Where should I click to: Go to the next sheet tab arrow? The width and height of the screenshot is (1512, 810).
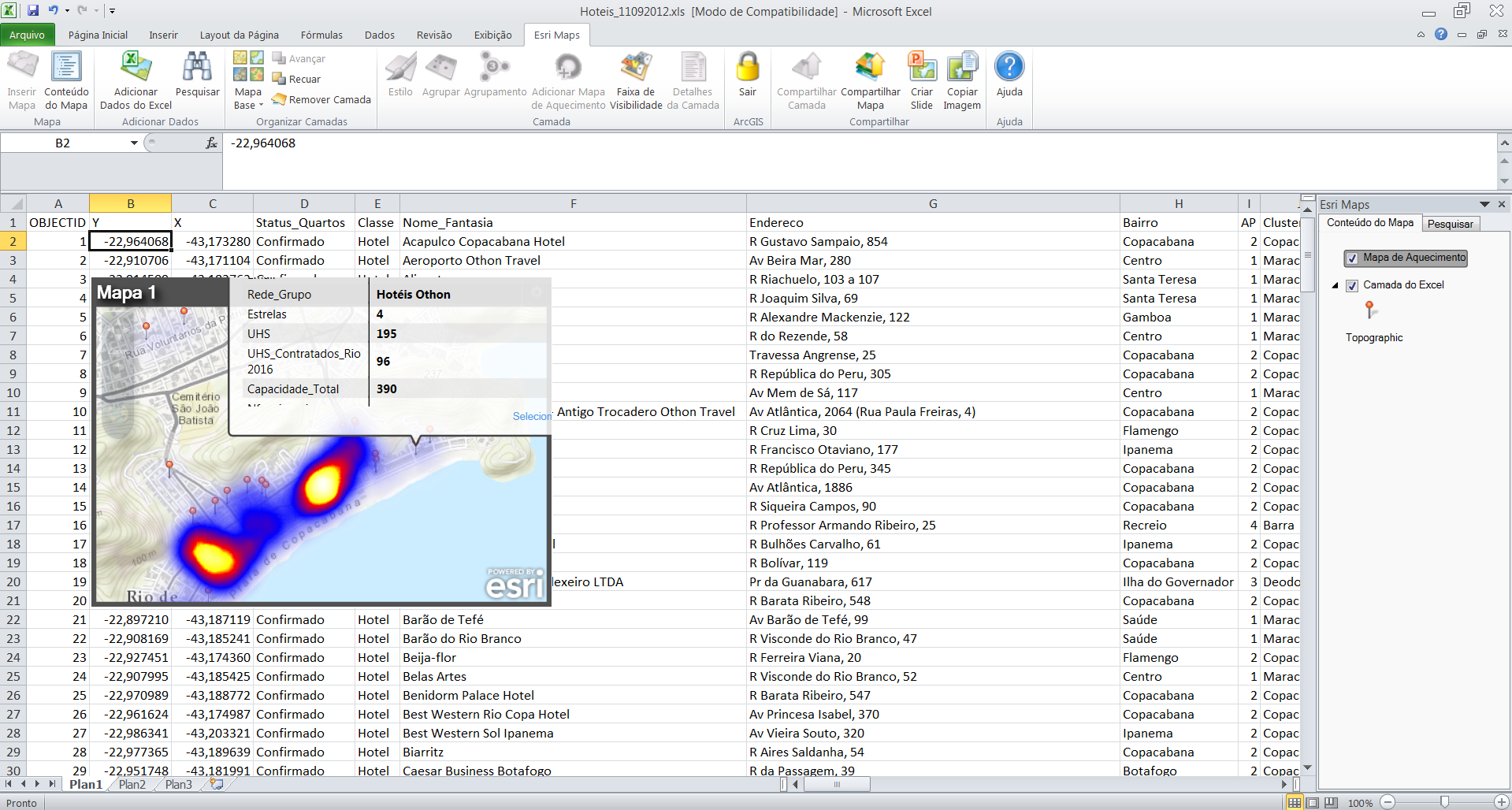[37, 784]
